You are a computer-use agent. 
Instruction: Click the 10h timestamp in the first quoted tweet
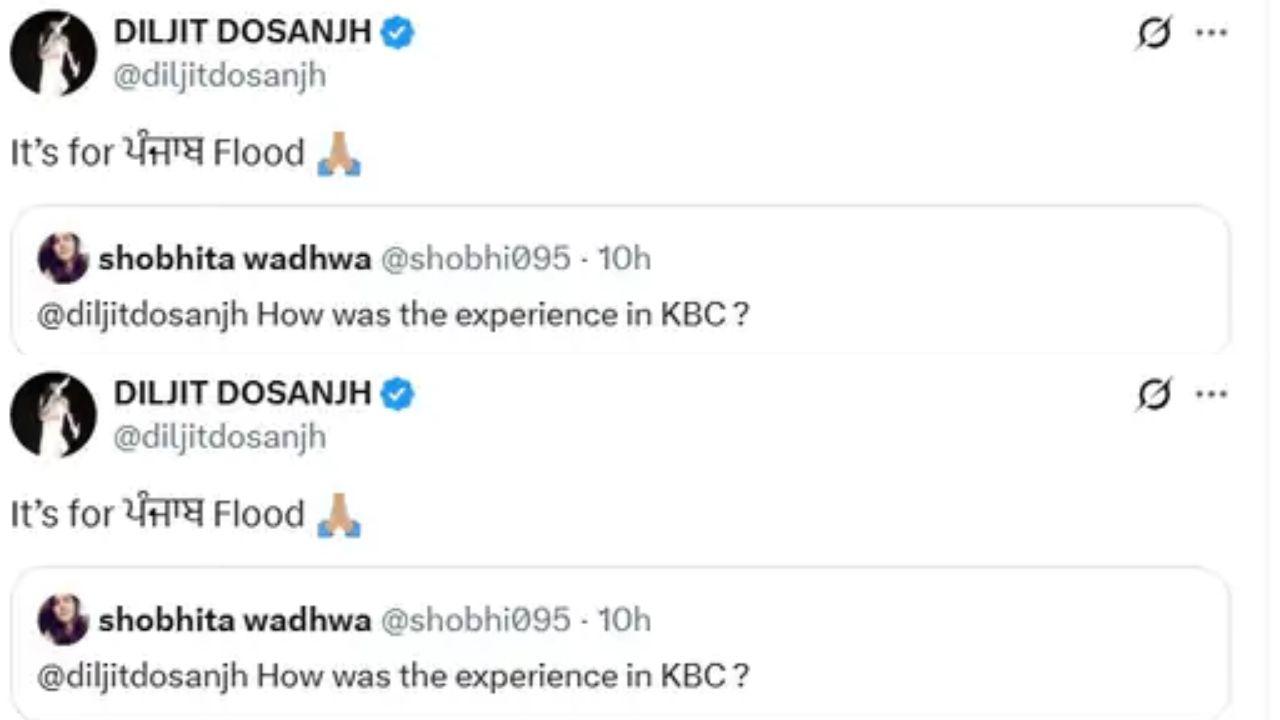pos(625,259)
